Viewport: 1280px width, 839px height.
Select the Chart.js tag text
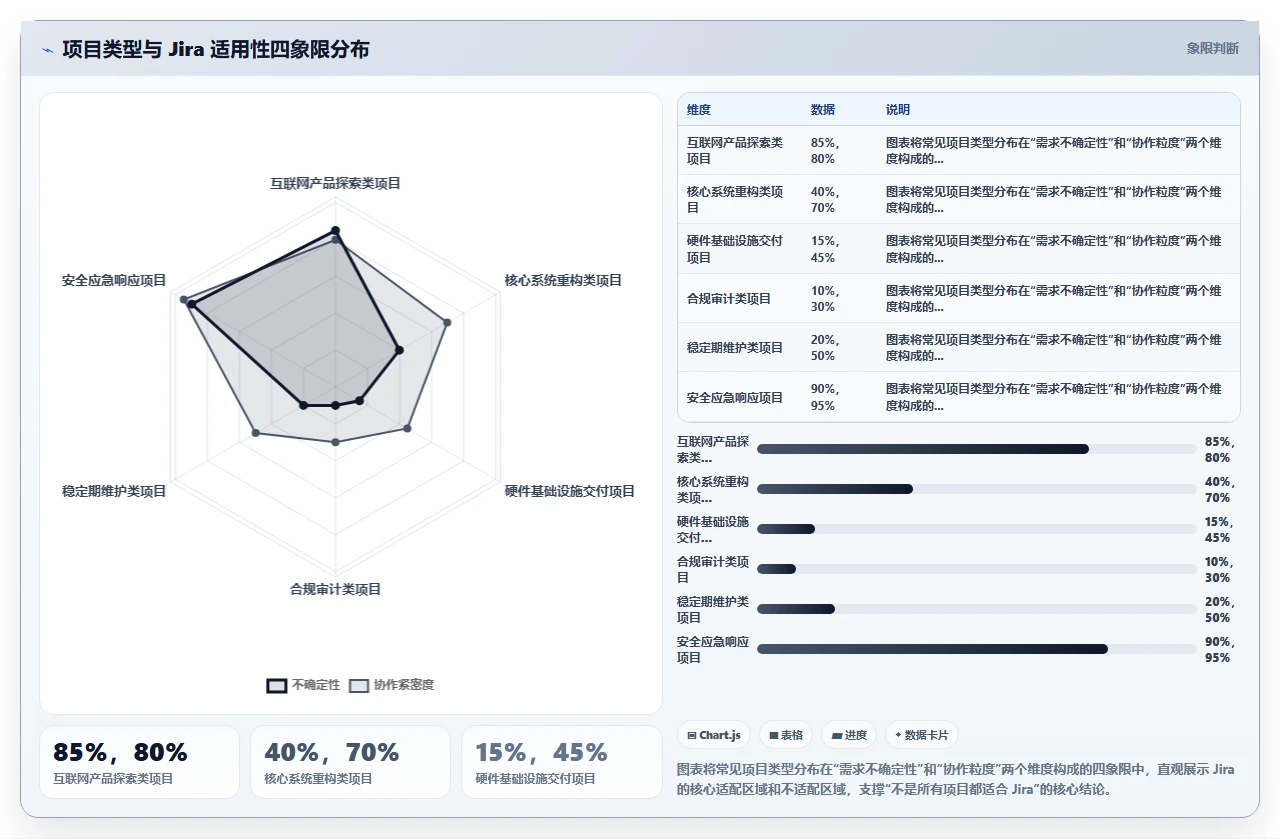coord(720,735)
